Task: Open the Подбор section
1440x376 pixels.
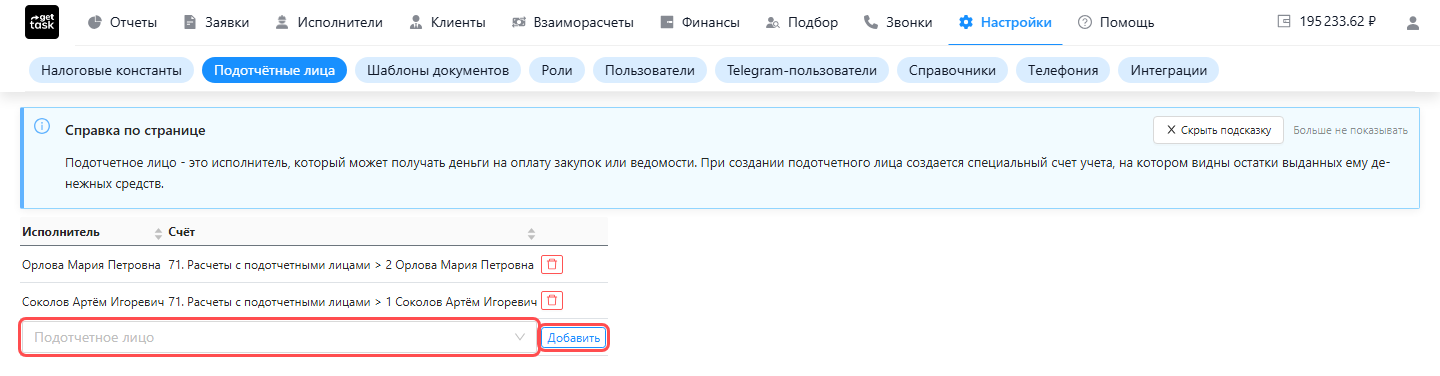Action: click(x=802, y=22)
